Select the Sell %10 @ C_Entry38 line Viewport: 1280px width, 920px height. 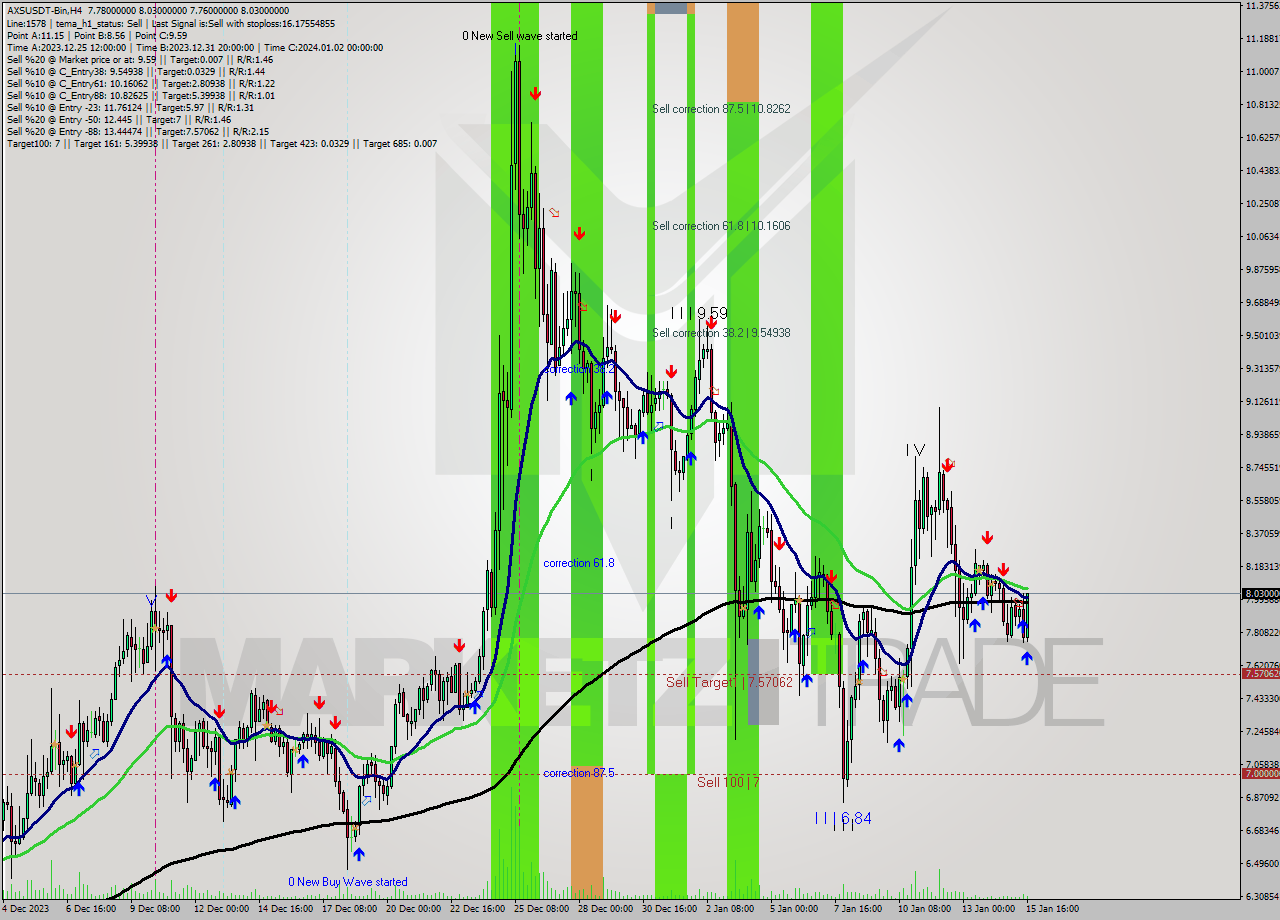click(135, 71)
